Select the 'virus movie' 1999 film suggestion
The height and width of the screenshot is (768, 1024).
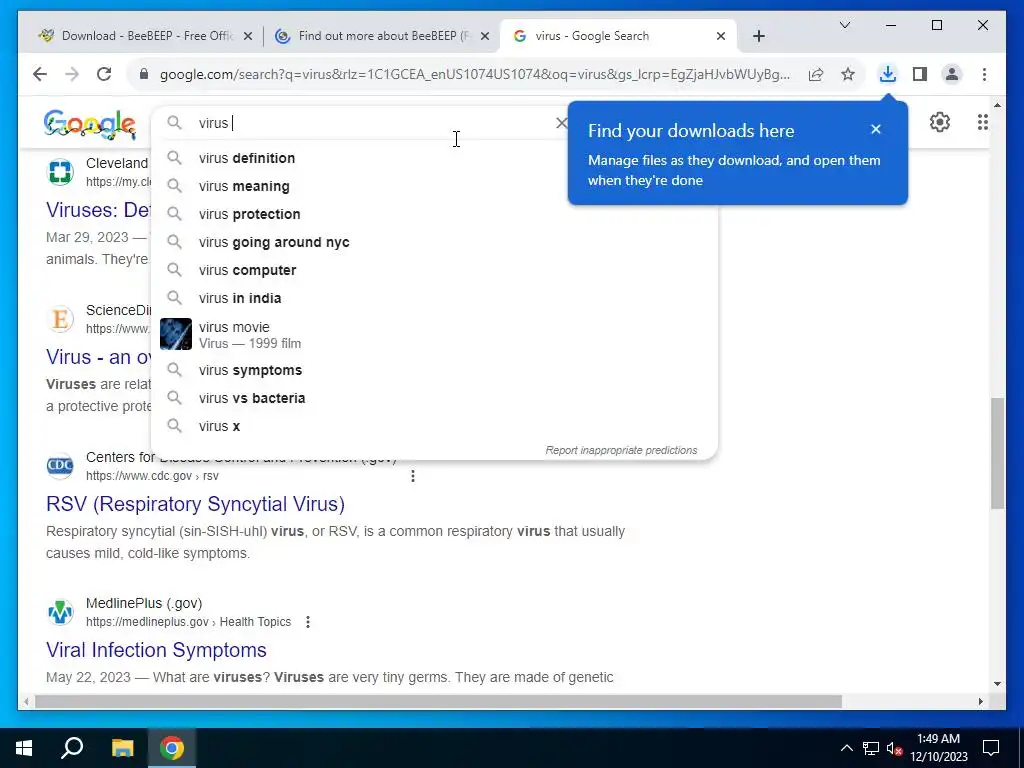tap(434, 334)
